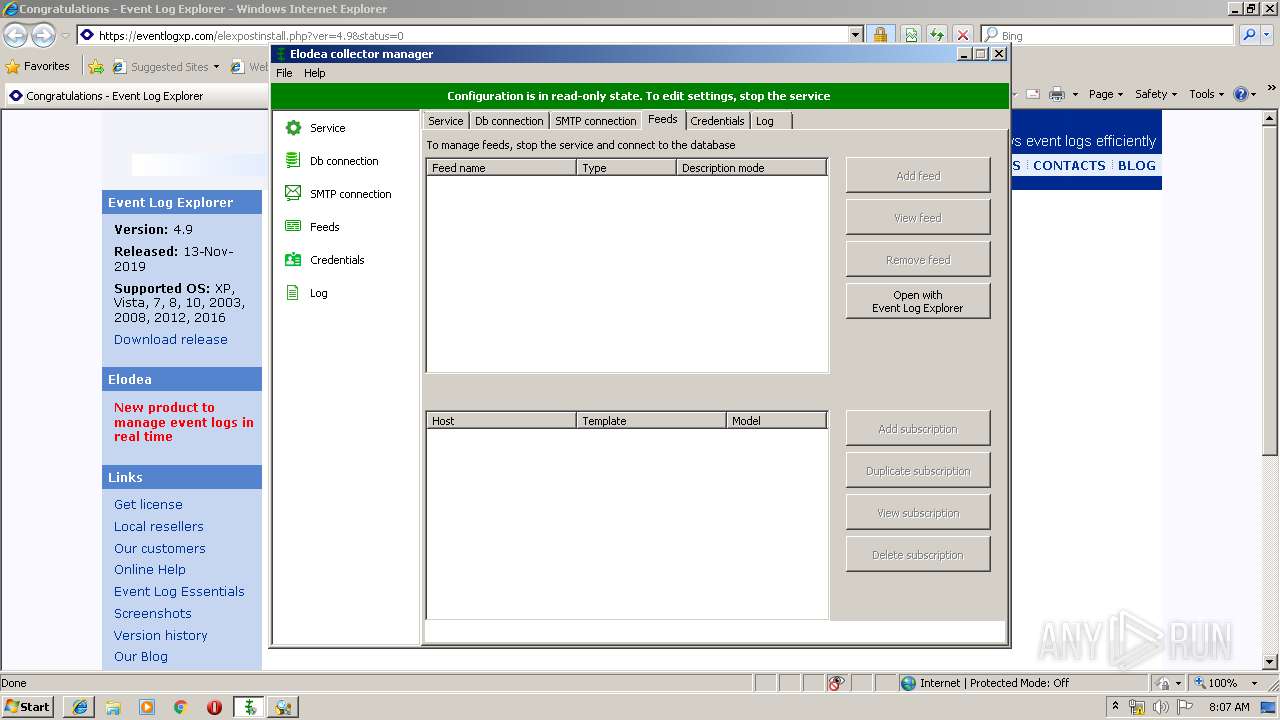Open Chrome from the taskbar
This screenshot has height=720, width=1280.
click(181, 707)
